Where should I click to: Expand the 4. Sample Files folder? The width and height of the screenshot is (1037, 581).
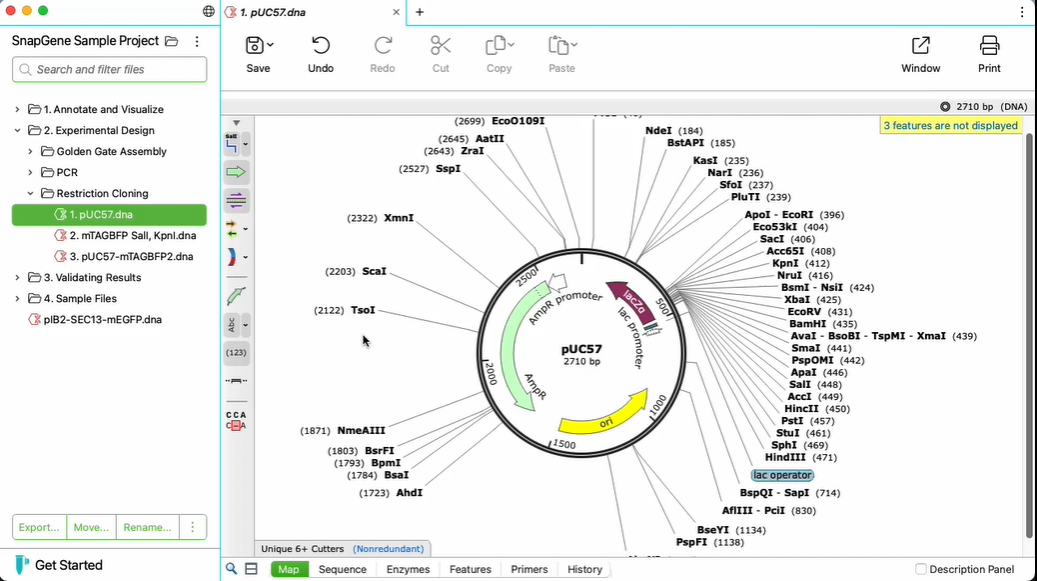(x=17, y=299)
